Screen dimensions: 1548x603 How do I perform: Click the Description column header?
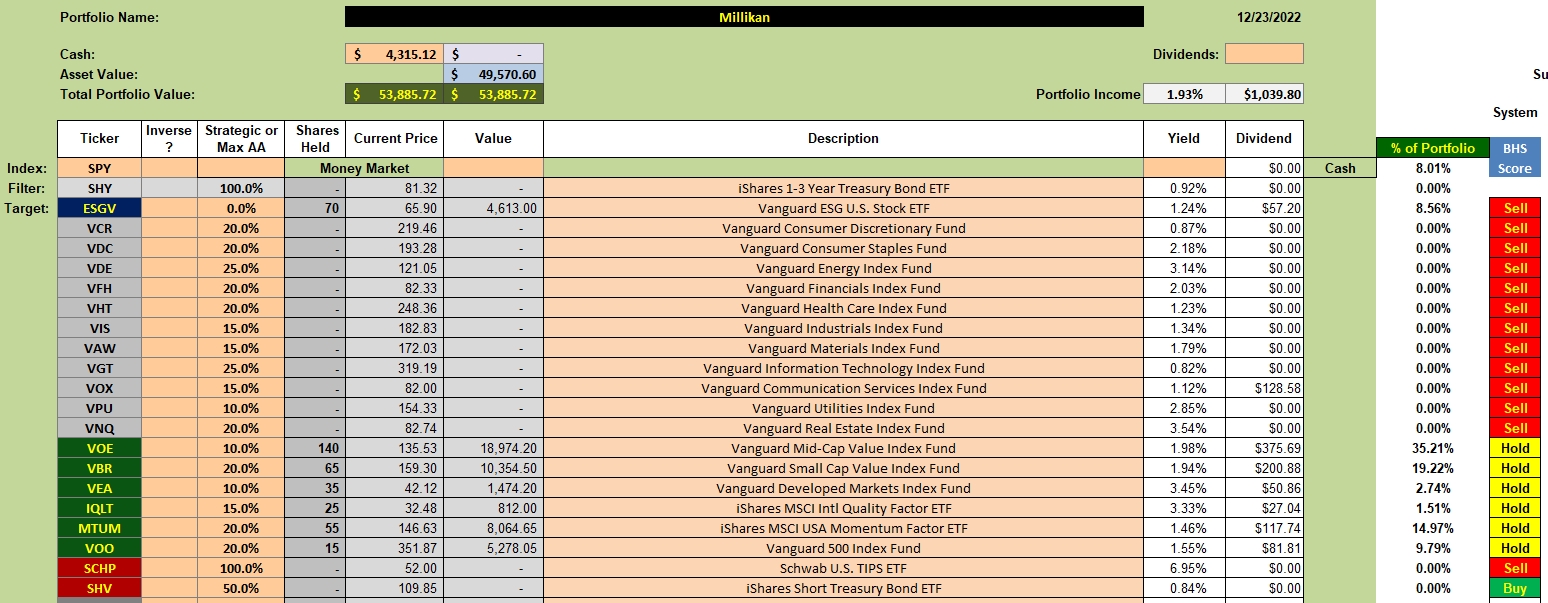click(x=843, y=139)
